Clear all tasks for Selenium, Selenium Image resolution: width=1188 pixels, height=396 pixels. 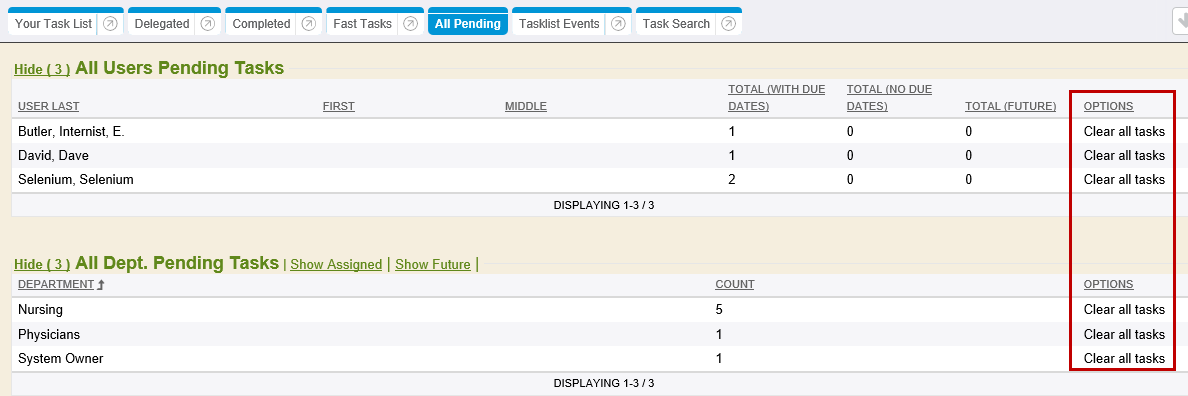[1124, 179]
